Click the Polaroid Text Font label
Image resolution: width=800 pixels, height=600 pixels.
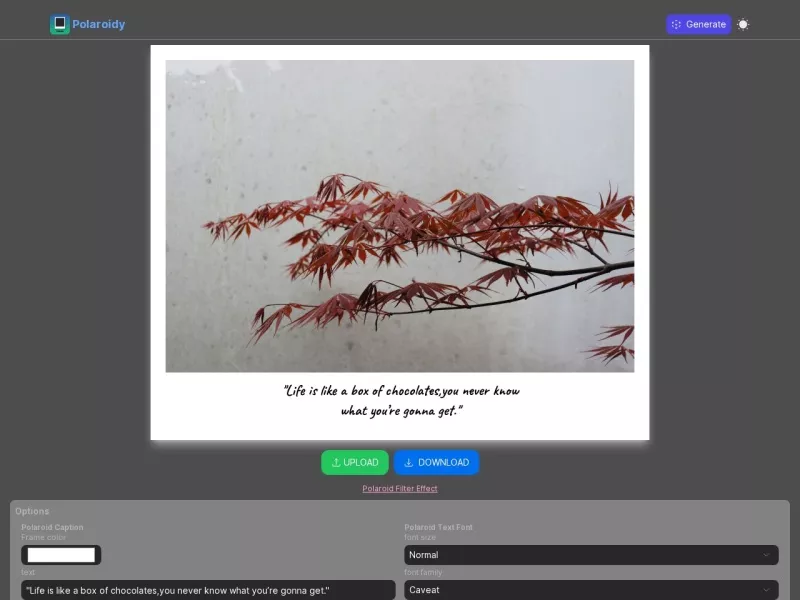(438, 527)
